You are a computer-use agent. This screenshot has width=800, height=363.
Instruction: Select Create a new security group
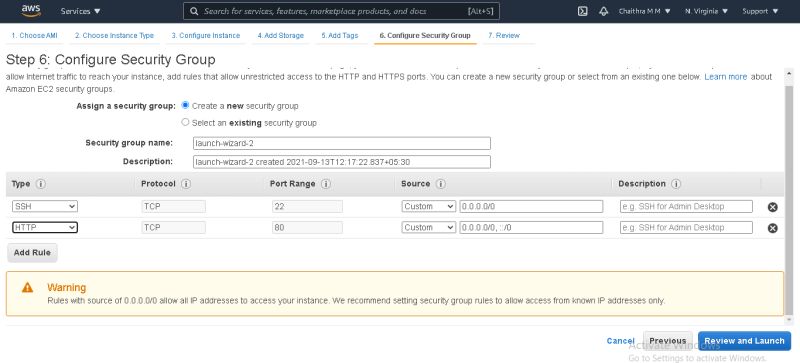tap(185, 105)
